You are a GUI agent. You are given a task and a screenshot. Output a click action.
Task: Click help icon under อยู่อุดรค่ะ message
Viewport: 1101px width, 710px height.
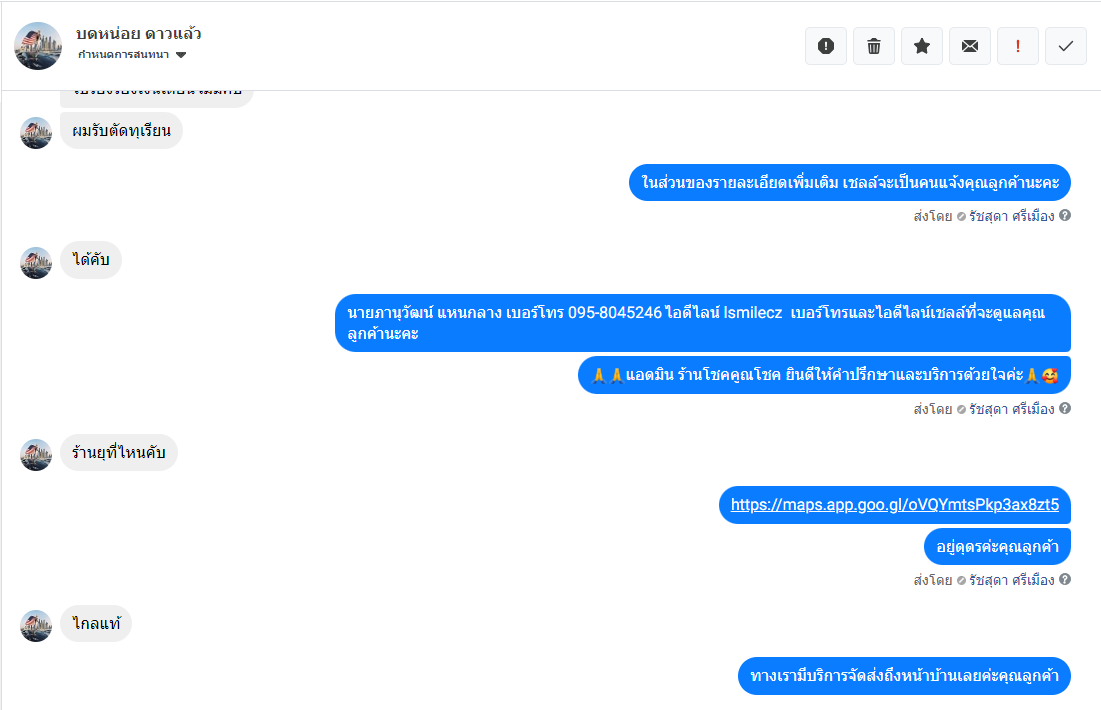[1065, 579]
